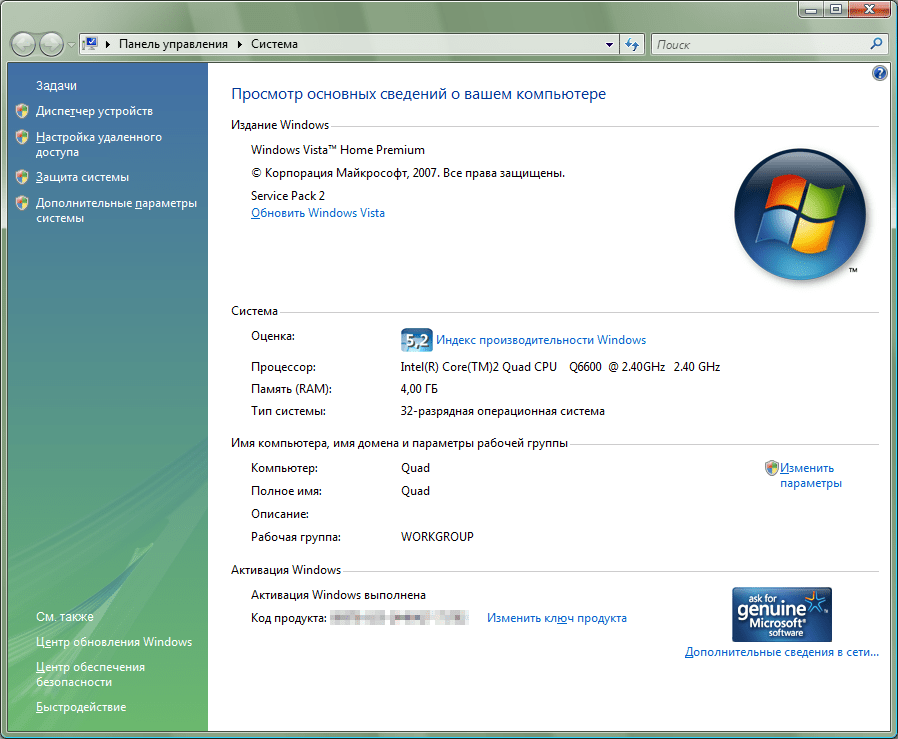Image resolution: width=898 pixels, height=739 pixels.
Task: Click Обновить Windows Vista link
Action: [x=318, y=213]
